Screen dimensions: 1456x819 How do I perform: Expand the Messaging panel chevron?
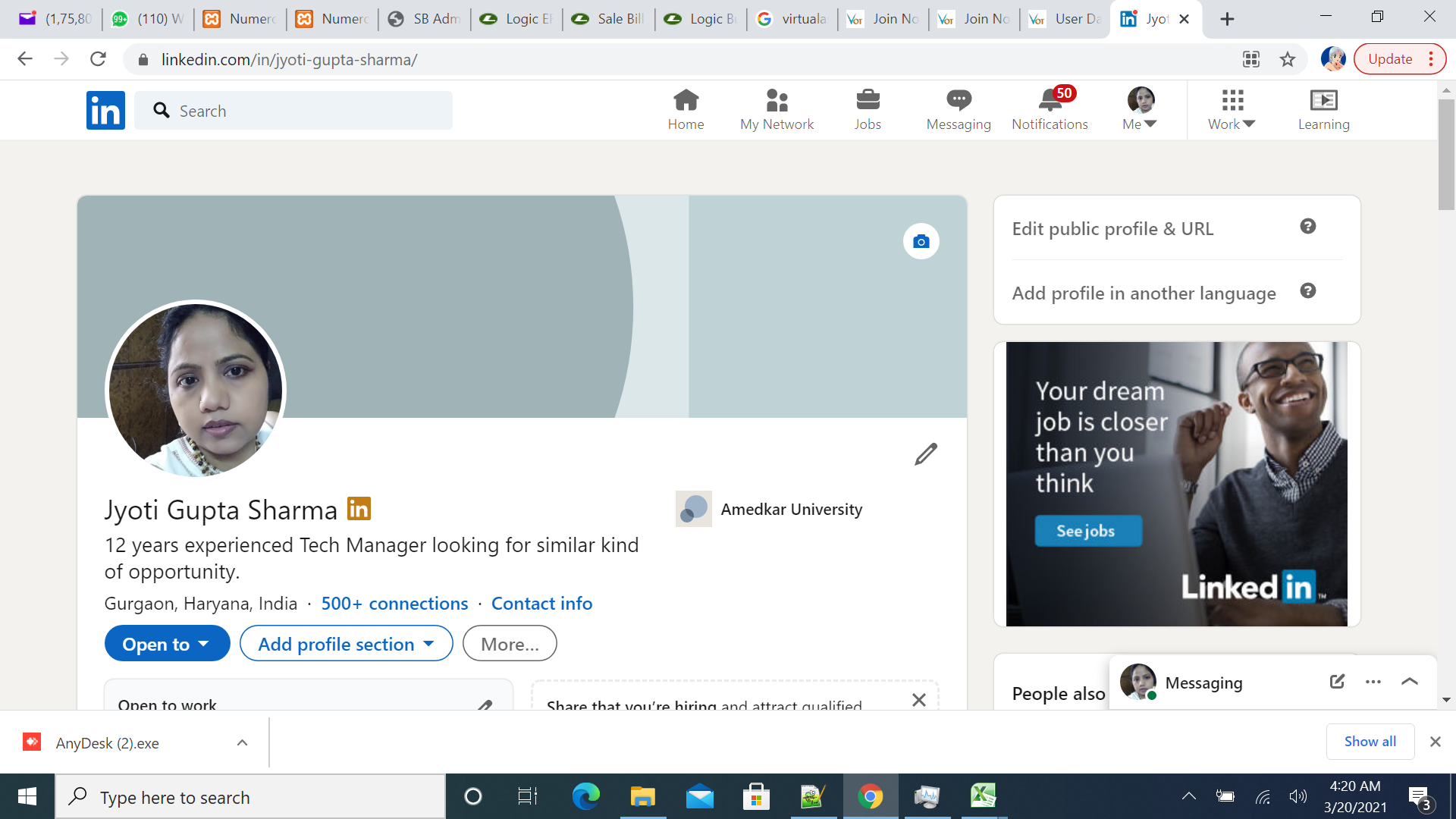(x=1409, y=682)
